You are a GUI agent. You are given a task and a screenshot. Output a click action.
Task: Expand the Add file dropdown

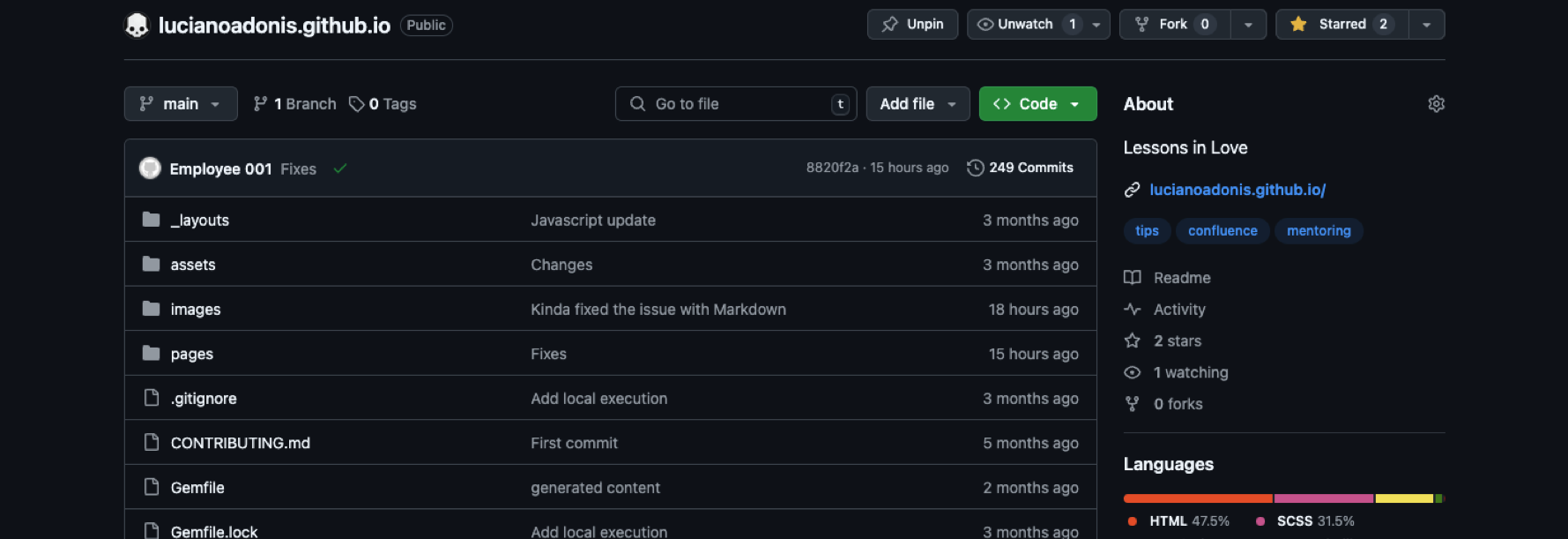click(918, 104)
